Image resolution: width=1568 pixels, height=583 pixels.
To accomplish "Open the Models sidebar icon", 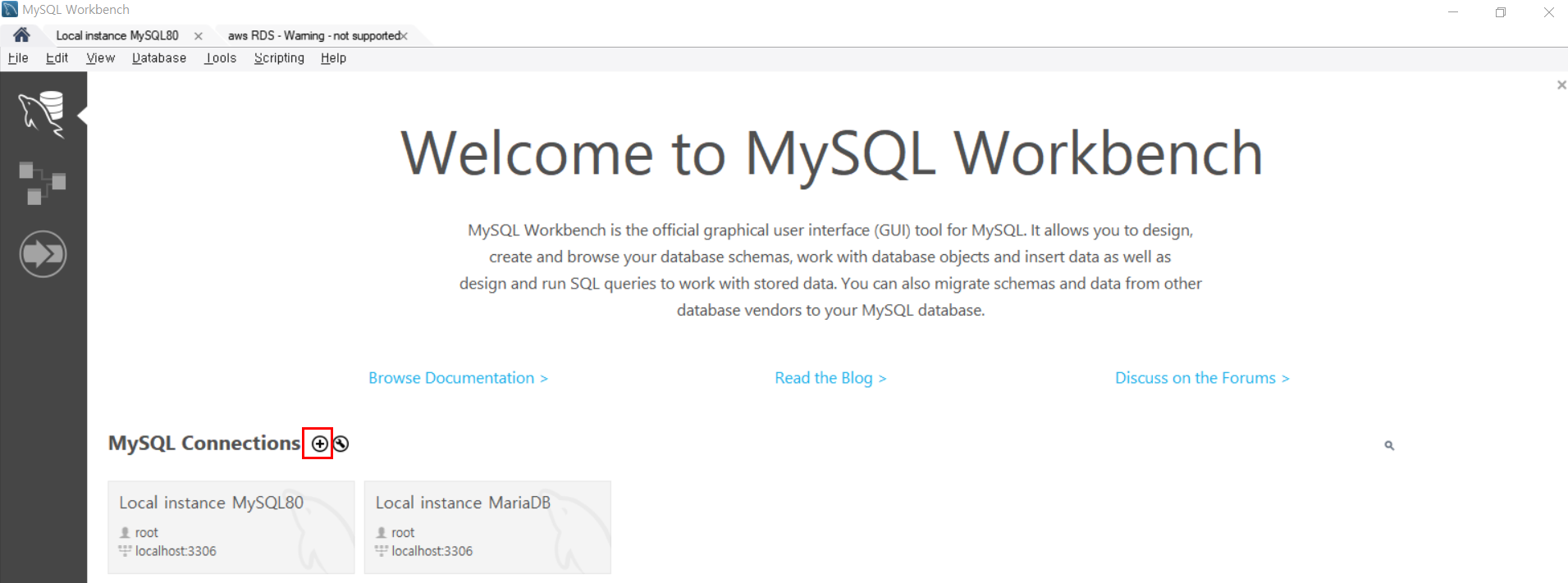I will point(43,183).
